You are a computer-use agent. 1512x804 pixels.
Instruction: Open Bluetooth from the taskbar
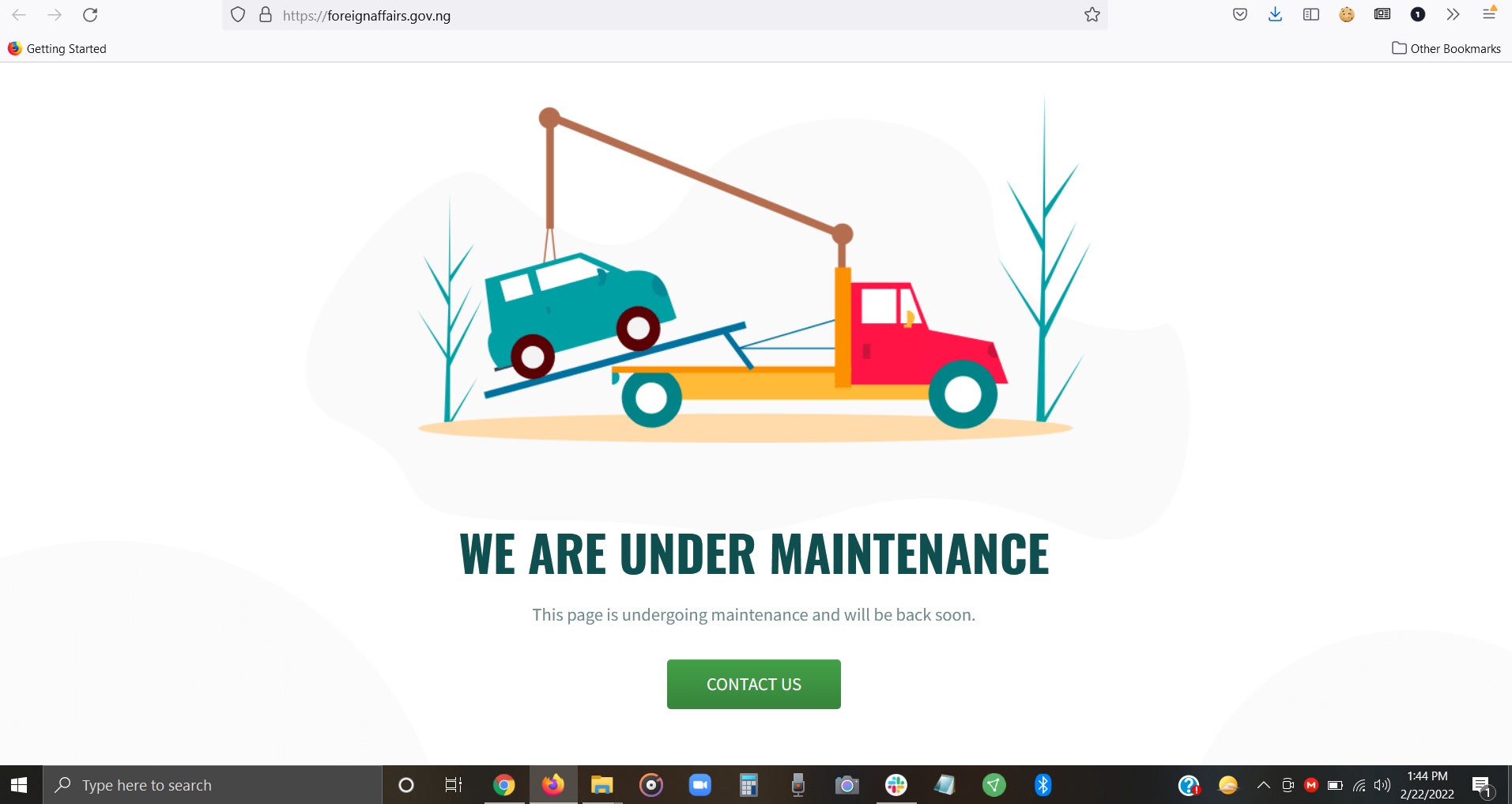click(1043, 785)
